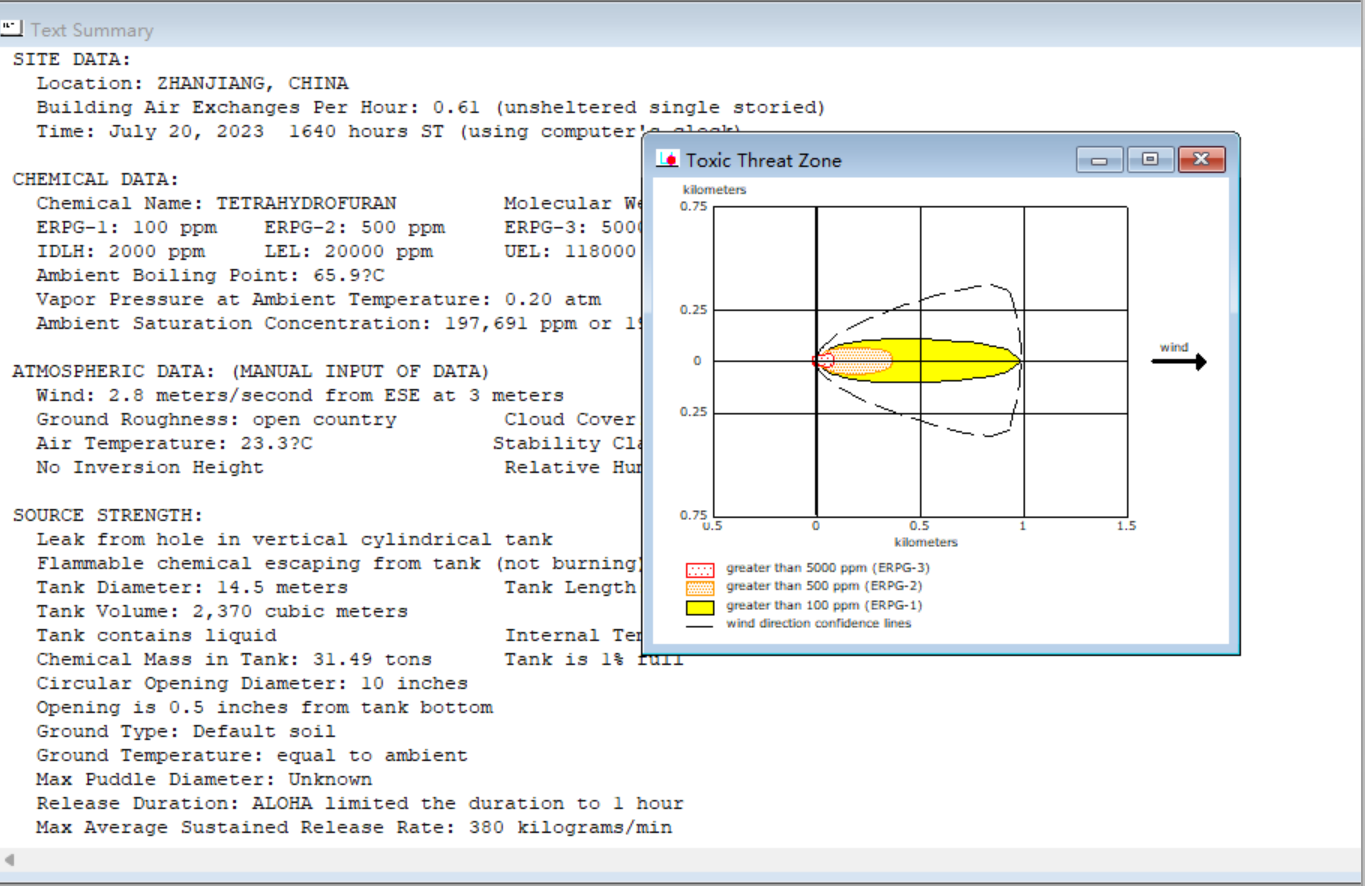
Task: Click 'Tank Diameter: 14.5 meters' text
Action: click(193, 588)
